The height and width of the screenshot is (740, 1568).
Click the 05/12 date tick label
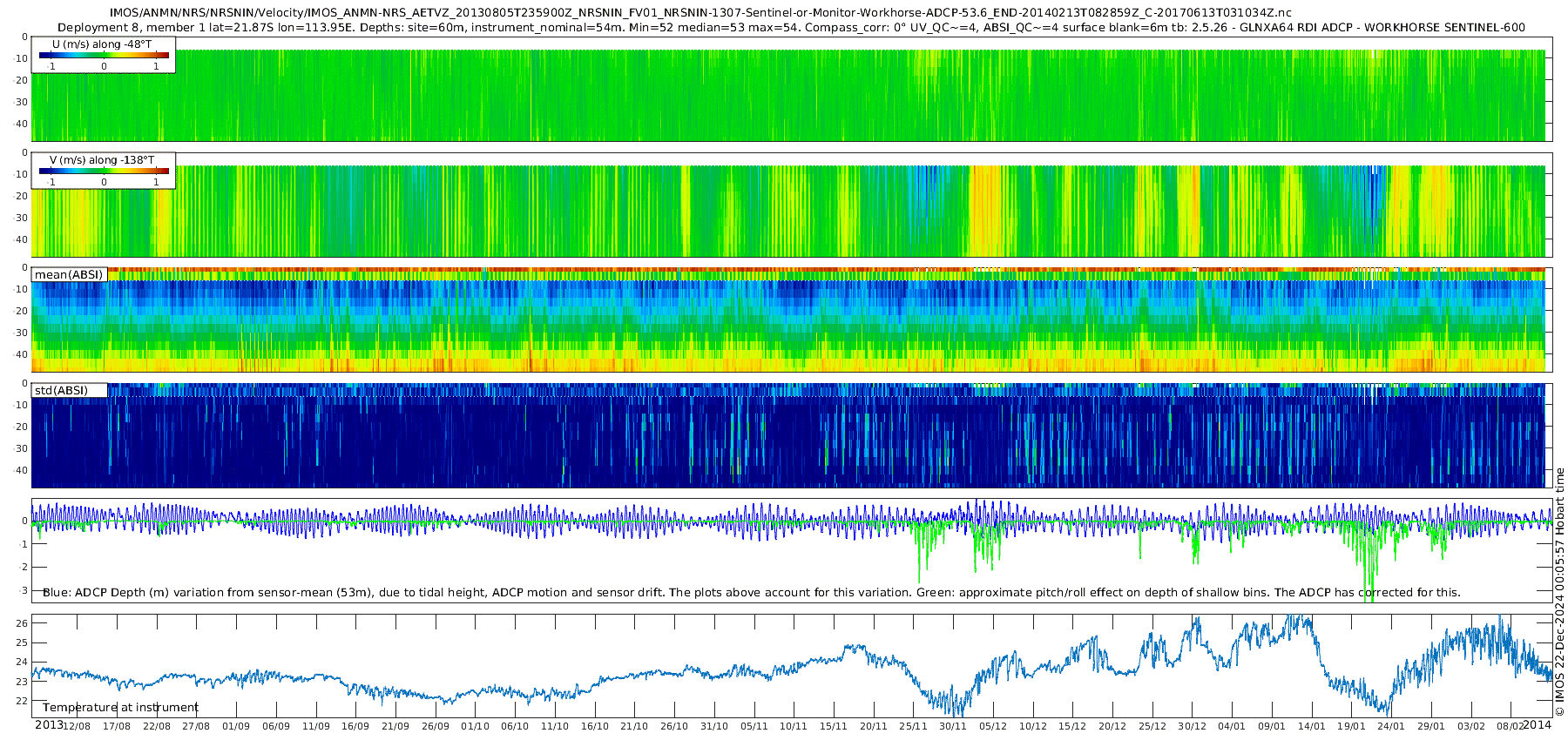(x=993, y=726)
